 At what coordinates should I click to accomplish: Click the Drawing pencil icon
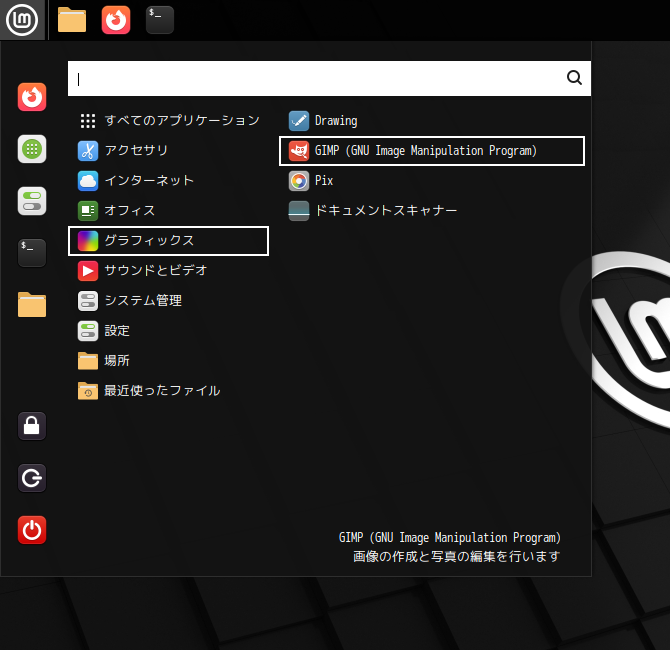pos(299,121)
